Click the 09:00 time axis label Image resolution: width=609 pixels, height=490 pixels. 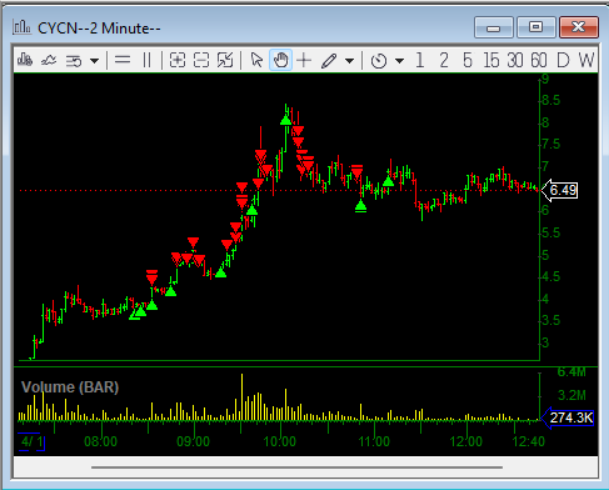pyautogui.click(x=193, y=441)
